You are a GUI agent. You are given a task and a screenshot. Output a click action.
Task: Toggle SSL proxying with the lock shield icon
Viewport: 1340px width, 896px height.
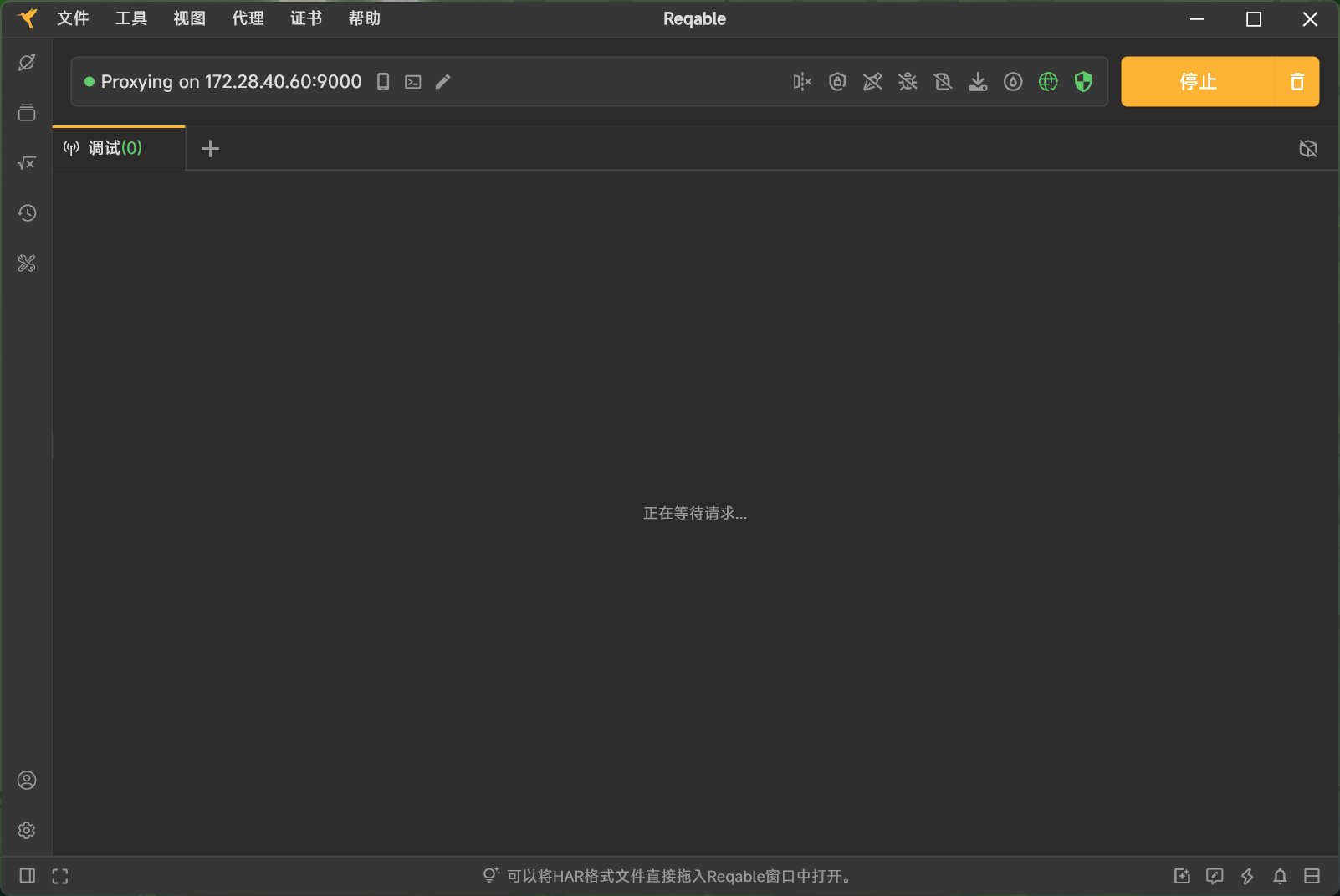tap(837, 81)
